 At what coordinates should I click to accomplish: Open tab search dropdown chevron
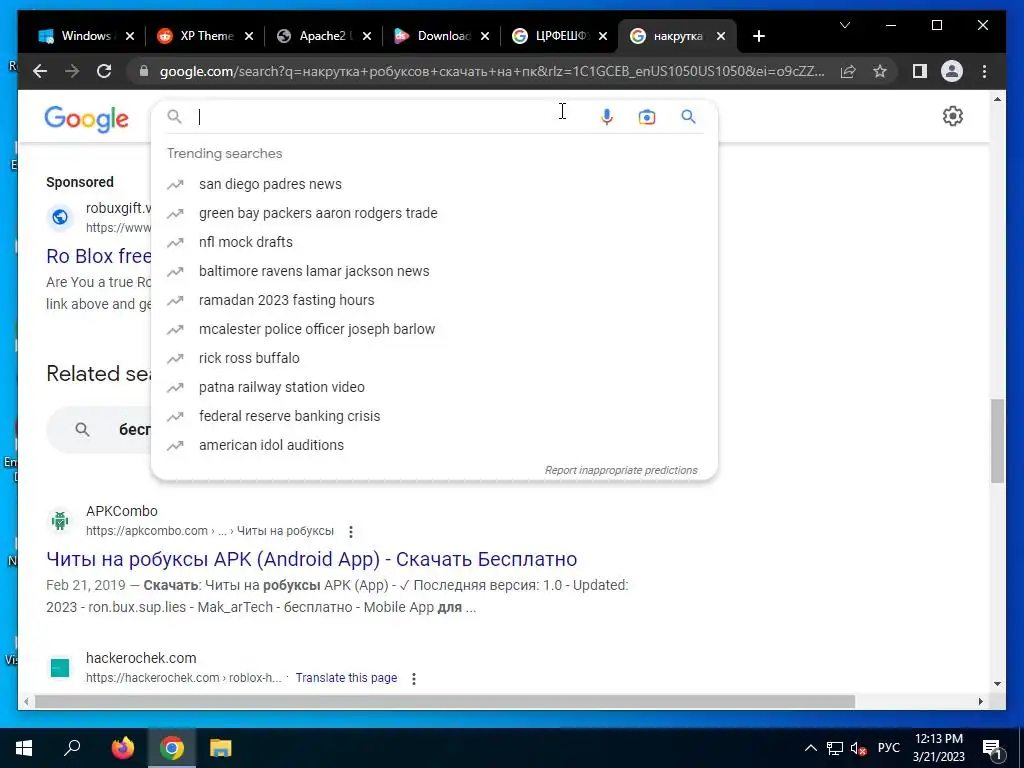point(844,25)
